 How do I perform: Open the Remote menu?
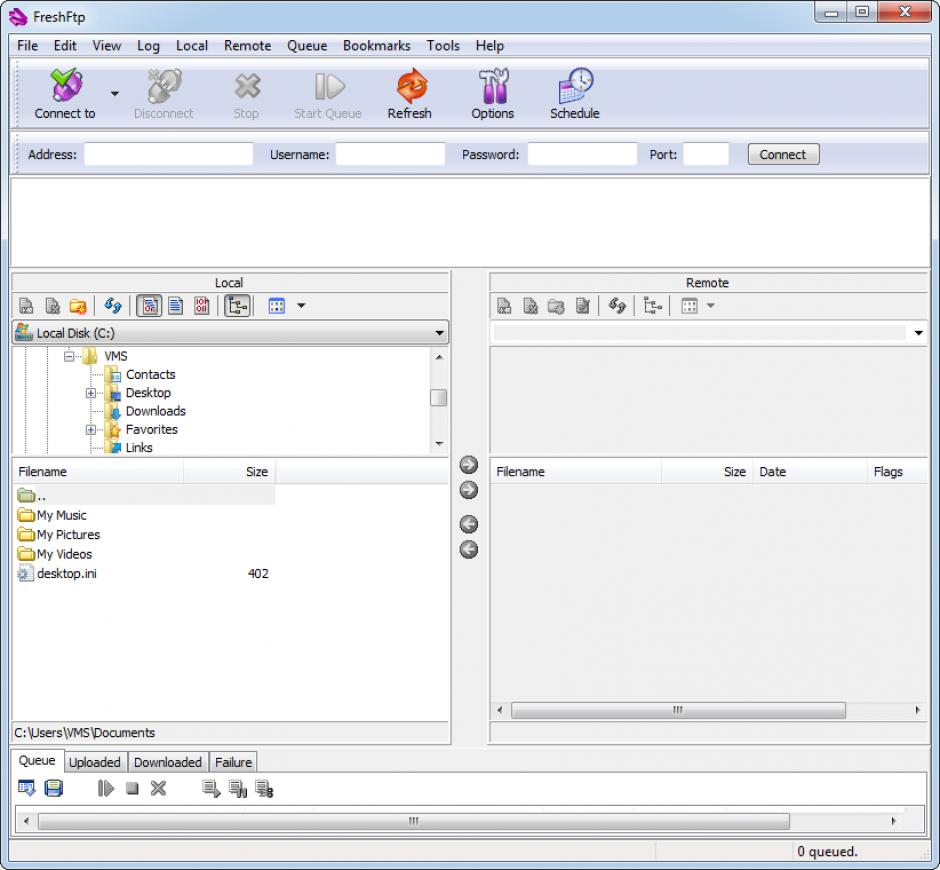click(248, 46)
